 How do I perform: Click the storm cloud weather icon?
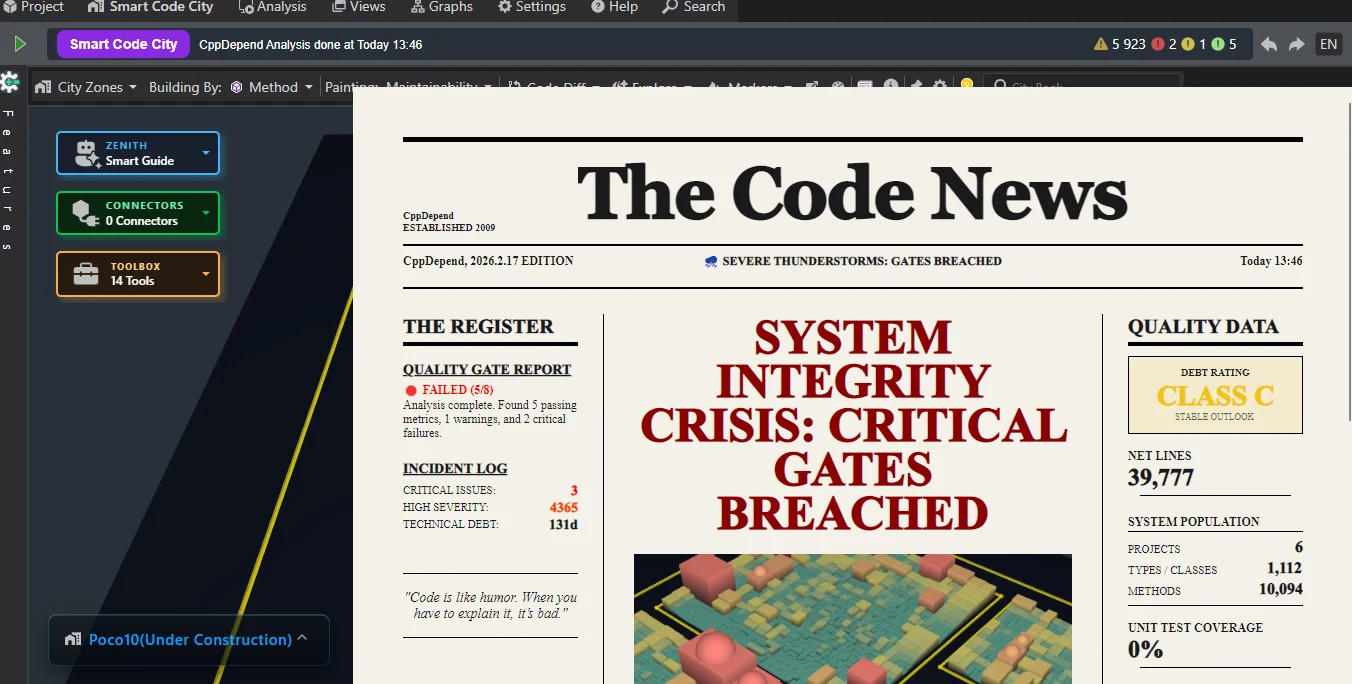[x=711, y=261]
